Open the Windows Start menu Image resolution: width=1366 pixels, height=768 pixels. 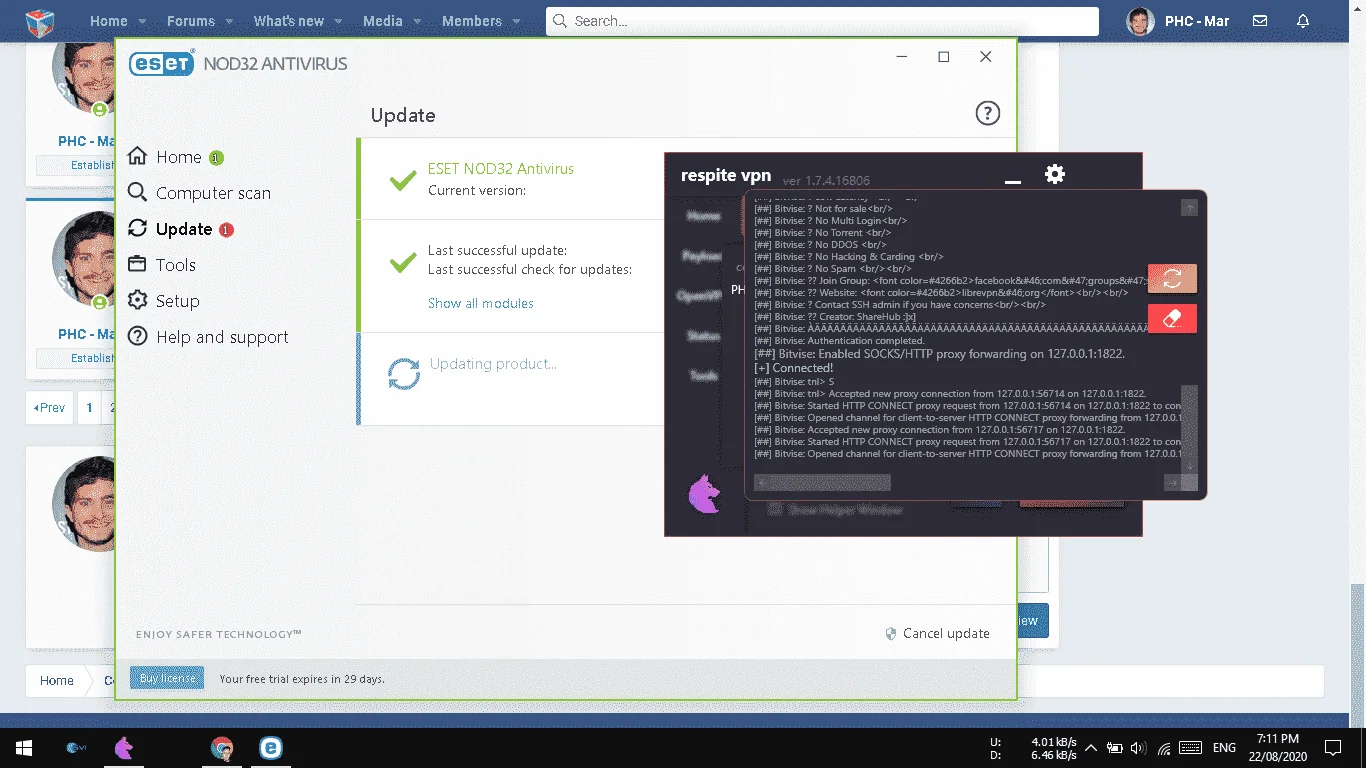[x=24, y=748]
